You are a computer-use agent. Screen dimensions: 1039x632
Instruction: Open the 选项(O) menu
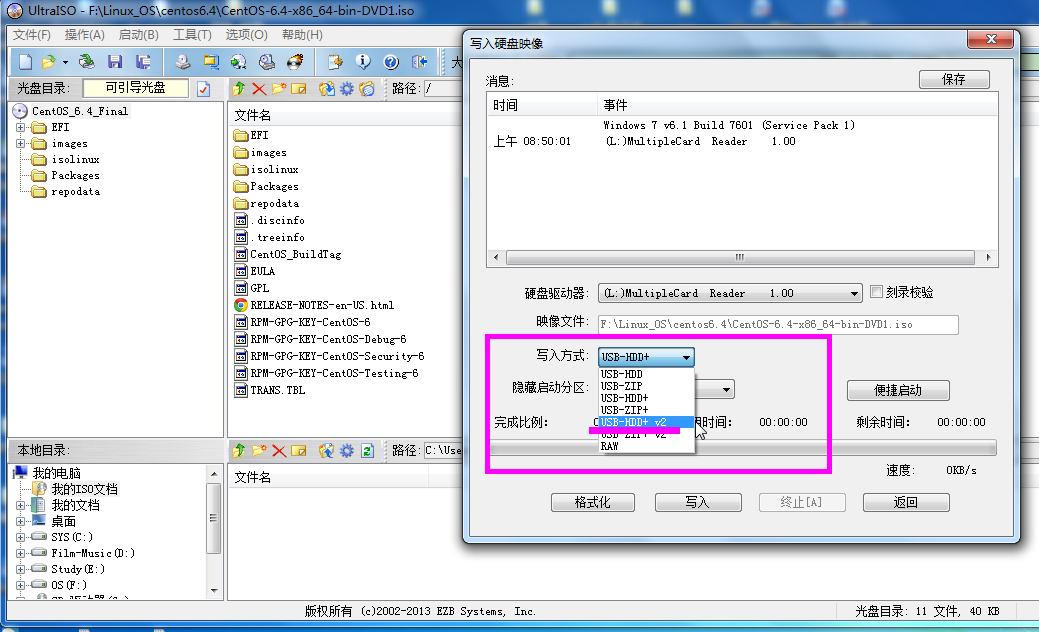point(246,35)
